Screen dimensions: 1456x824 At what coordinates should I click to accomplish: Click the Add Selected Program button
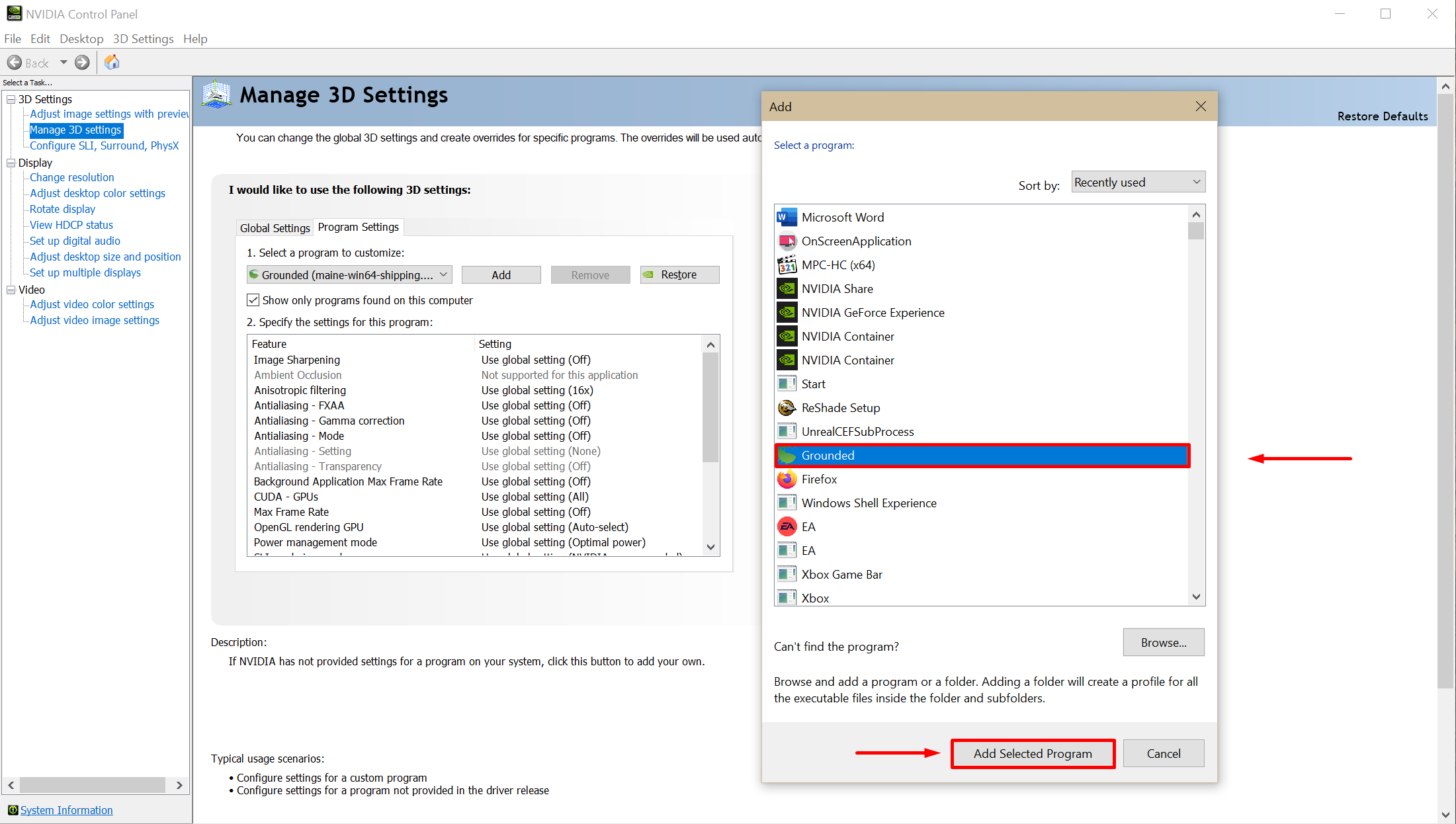[1033, 754]
